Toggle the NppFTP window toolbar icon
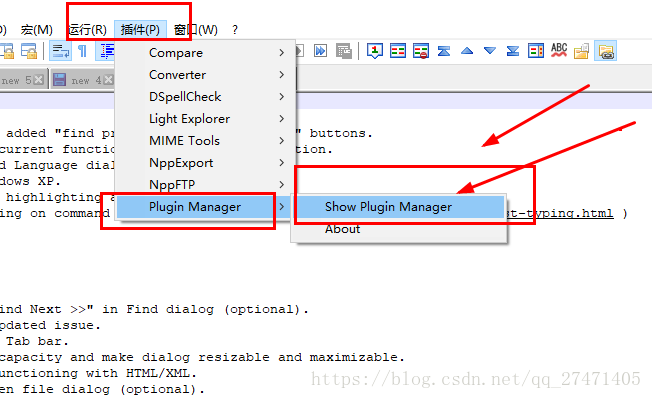The height and width of the screenshot is (399, 652). (x=605, y=51)
